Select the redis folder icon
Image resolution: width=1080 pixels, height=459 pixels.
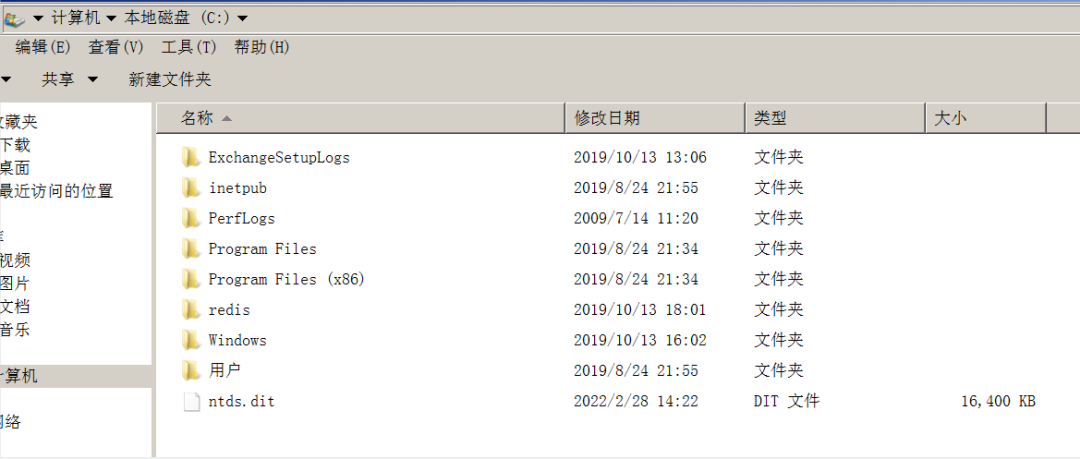click(191, 310)
